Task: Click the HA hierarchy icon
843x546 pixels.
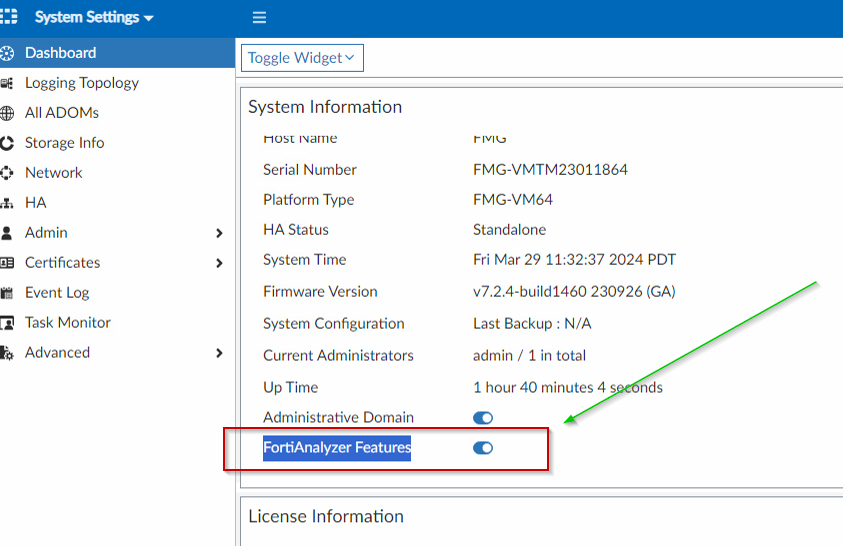Action: point(7,203)
